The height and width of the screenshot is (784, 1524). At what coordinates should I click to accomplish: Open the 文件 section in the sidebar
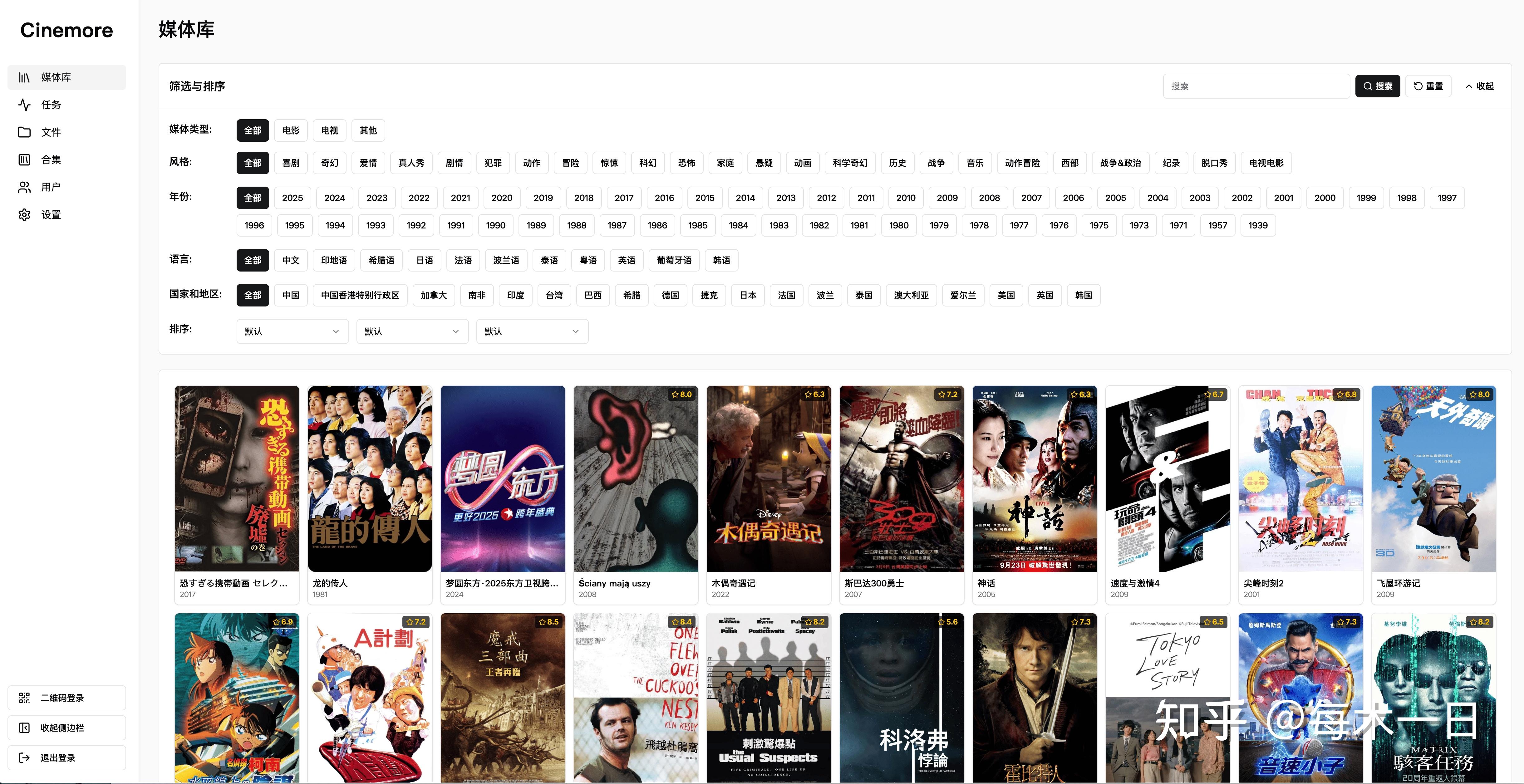50,132
